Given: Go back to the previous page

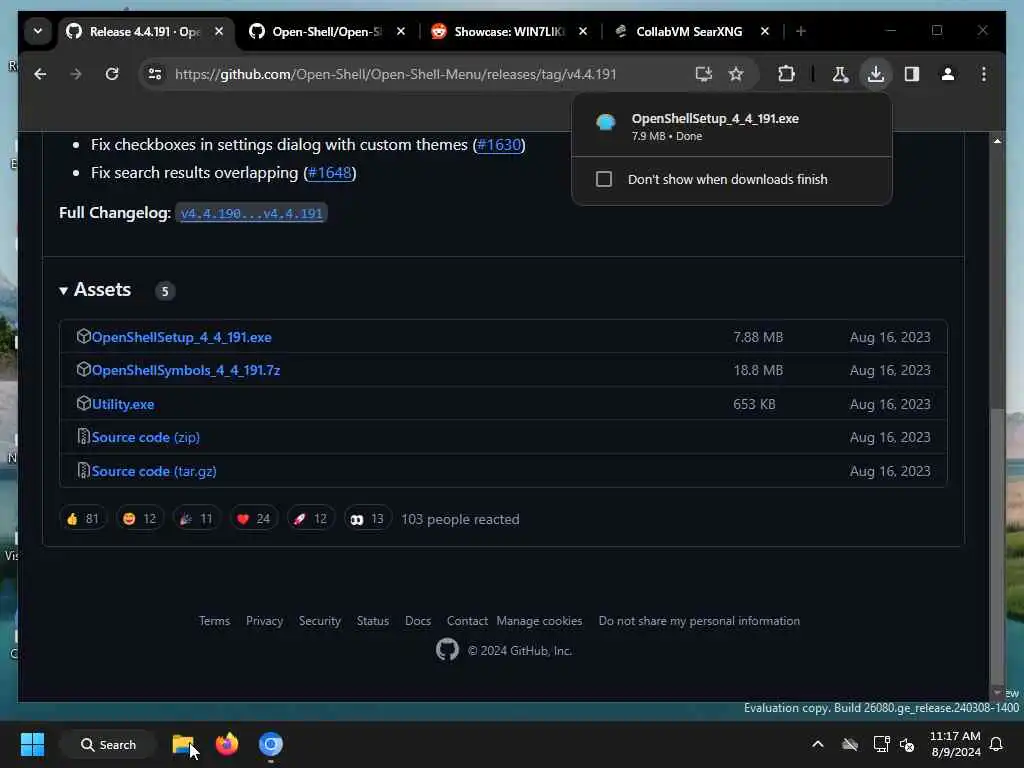Looking at the screenshot, I should point(40,74).
